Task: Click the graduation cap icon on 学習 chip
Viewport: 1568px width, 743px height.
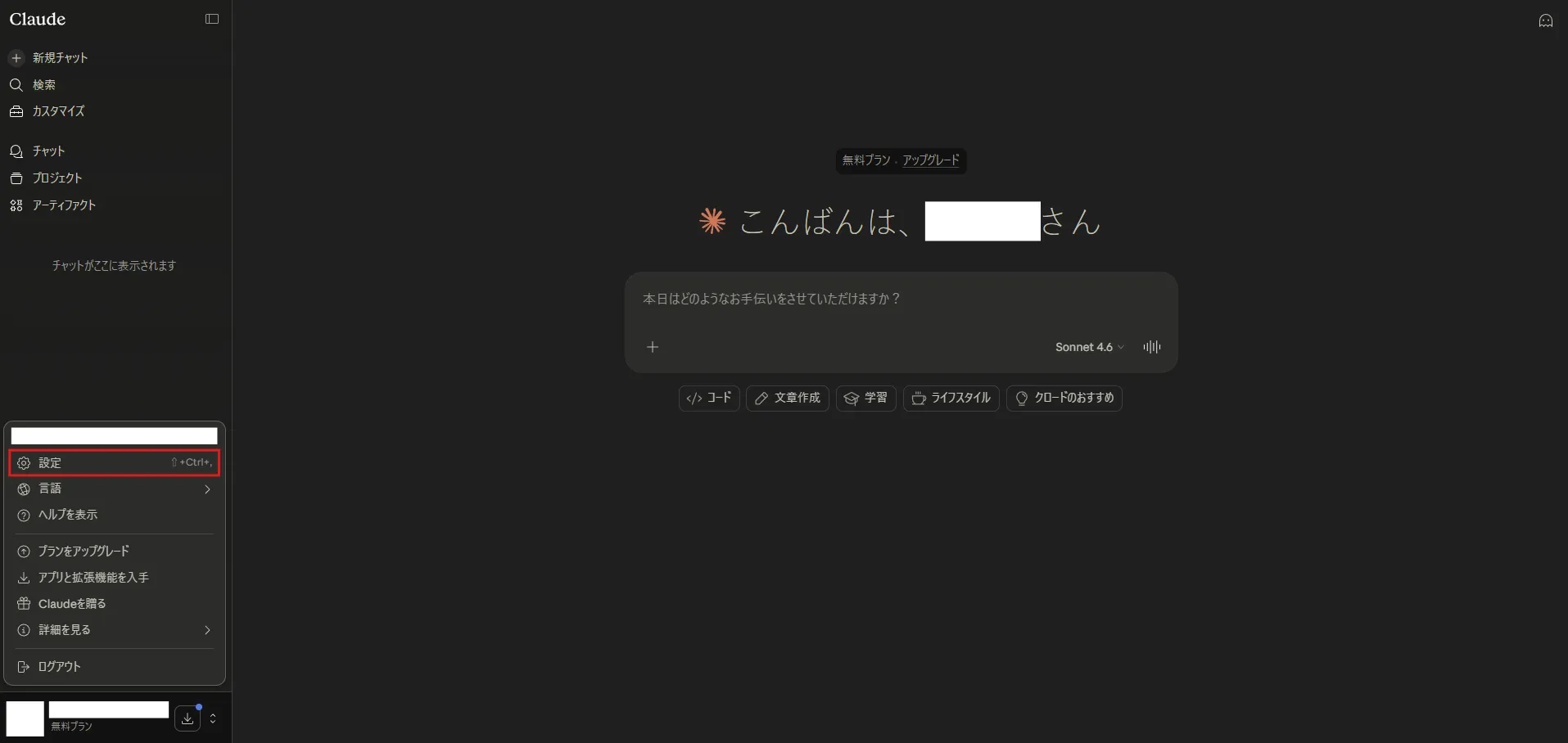Action: (852, 399)
